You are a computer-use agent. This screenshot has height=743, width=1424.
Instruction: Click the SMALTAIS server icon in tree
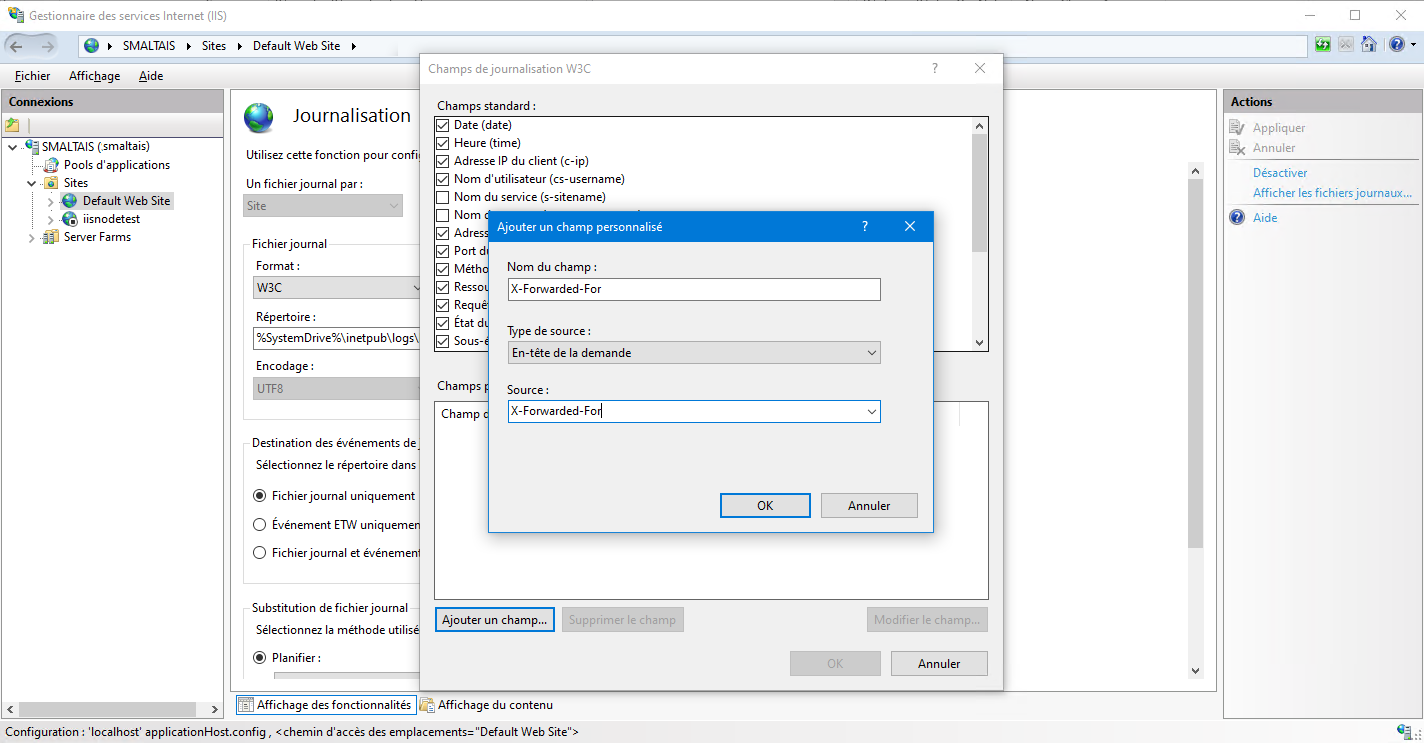coord(32,147)
